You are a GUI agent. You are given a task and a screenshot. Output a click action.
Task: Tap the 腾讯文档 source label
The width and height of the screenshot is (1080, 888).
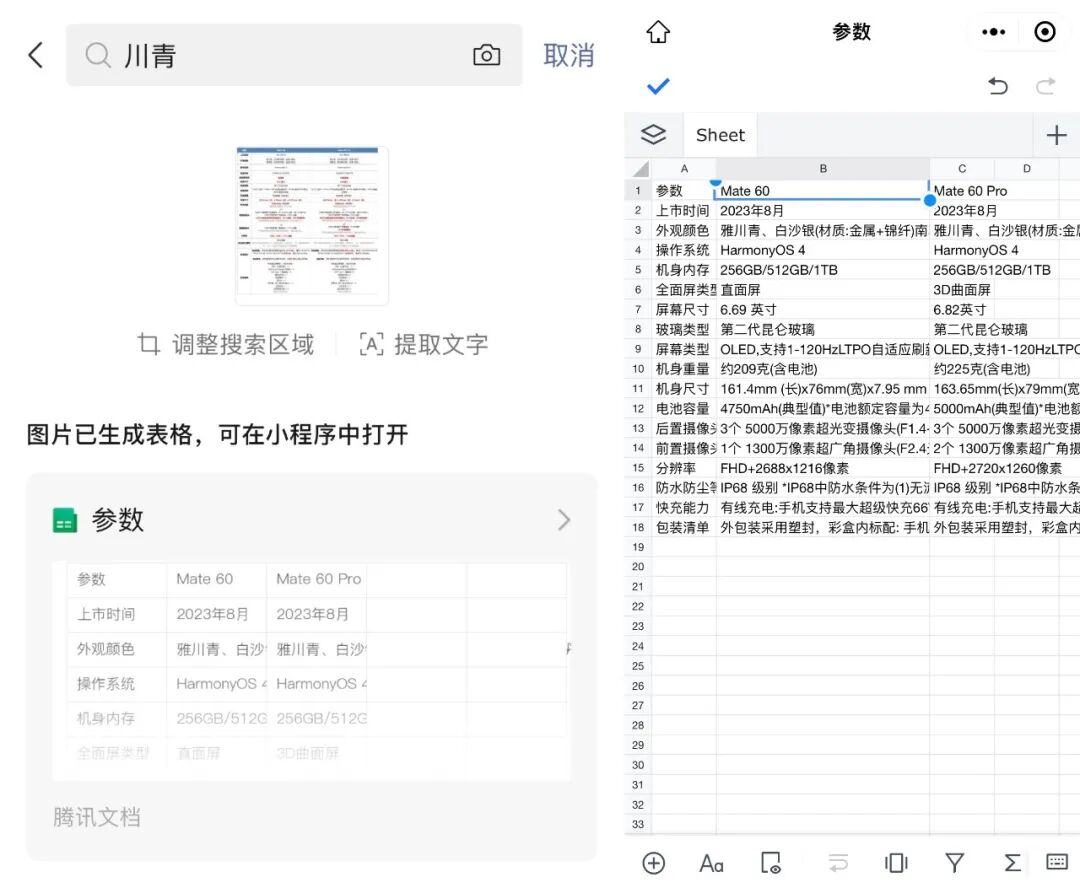tap(96, 817)
